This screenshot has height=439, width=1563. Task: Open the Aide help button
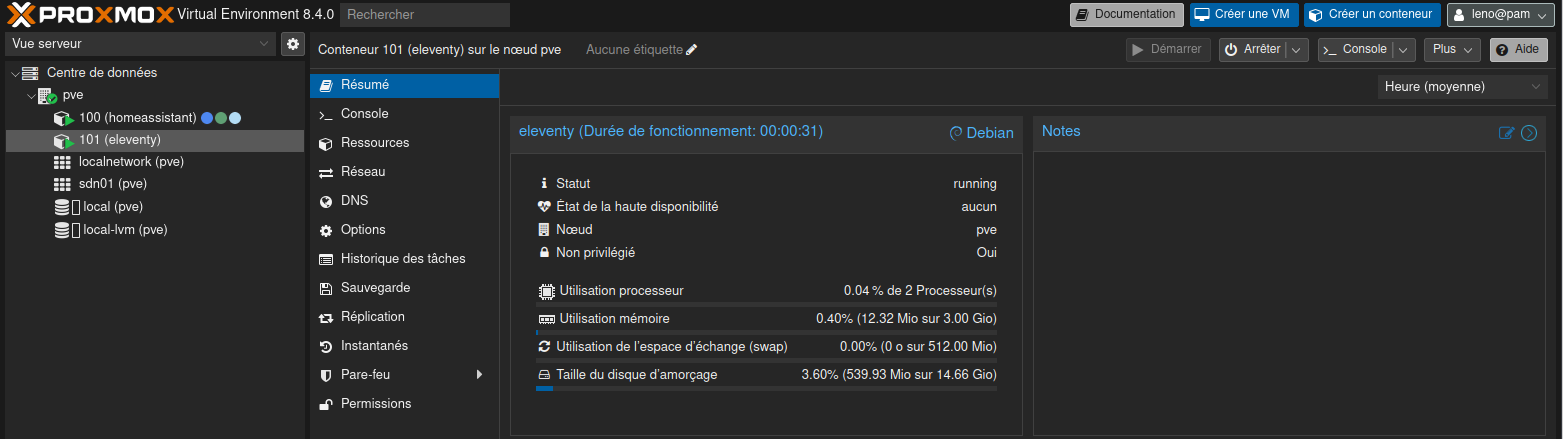coord(1518,50)
